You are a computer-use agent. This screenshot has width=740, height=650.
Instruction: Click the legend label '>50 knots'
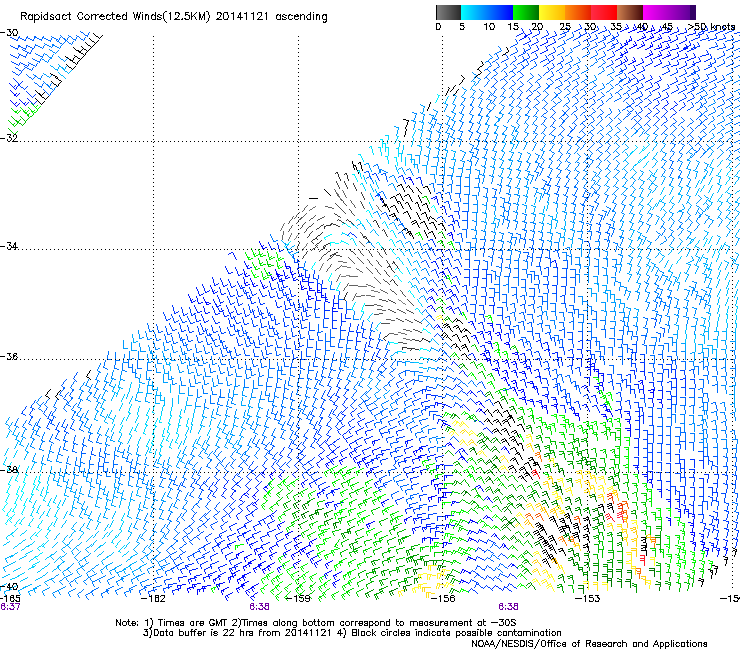[x=711, y=27]
